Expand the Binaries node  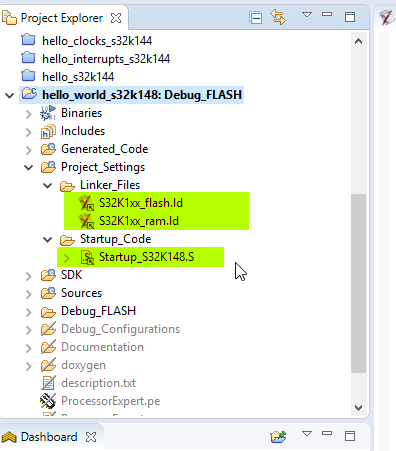point(29,114)
